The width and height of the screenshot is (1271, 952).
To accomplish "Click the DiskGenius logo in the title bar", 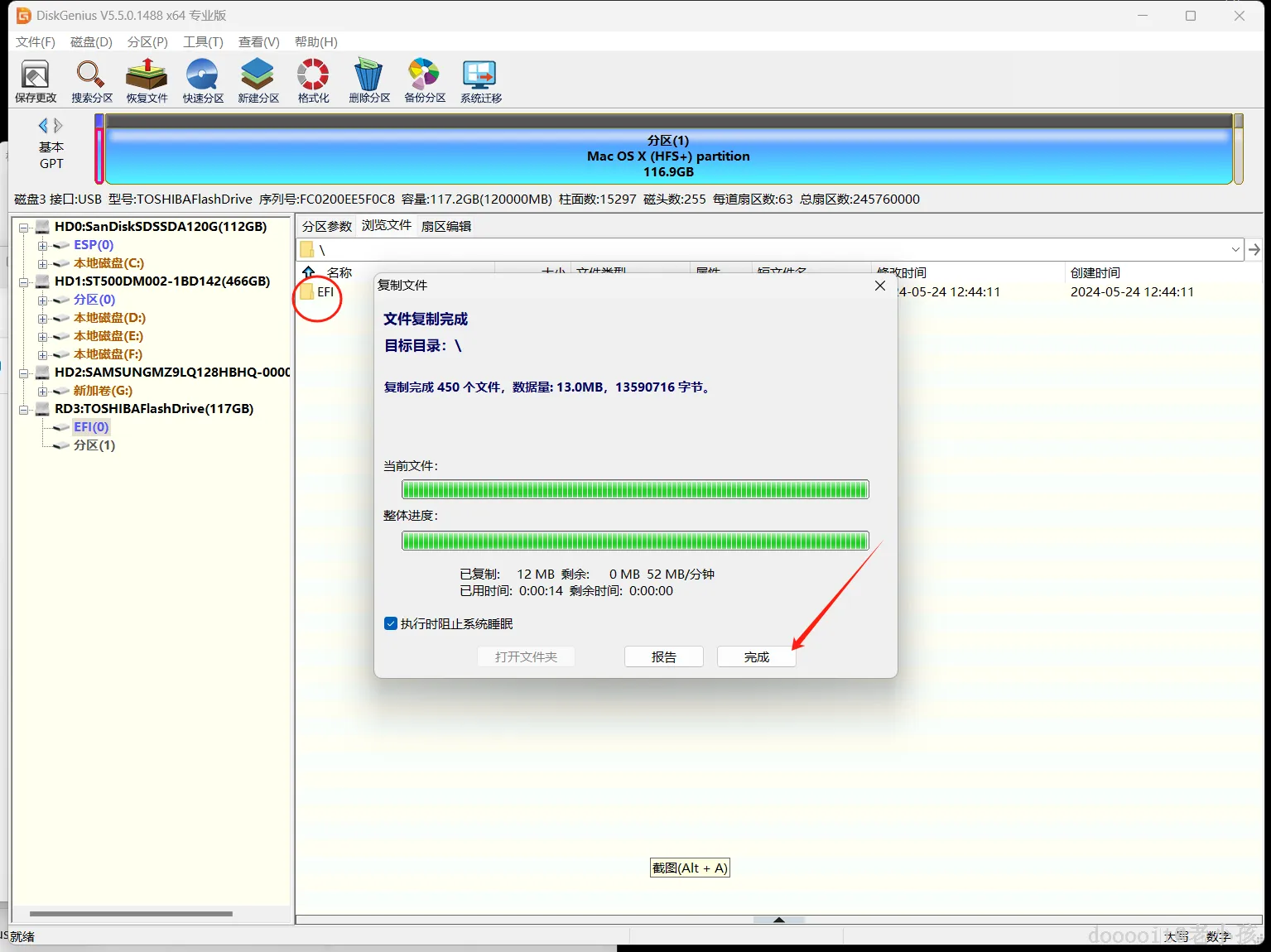I will 23,16.
